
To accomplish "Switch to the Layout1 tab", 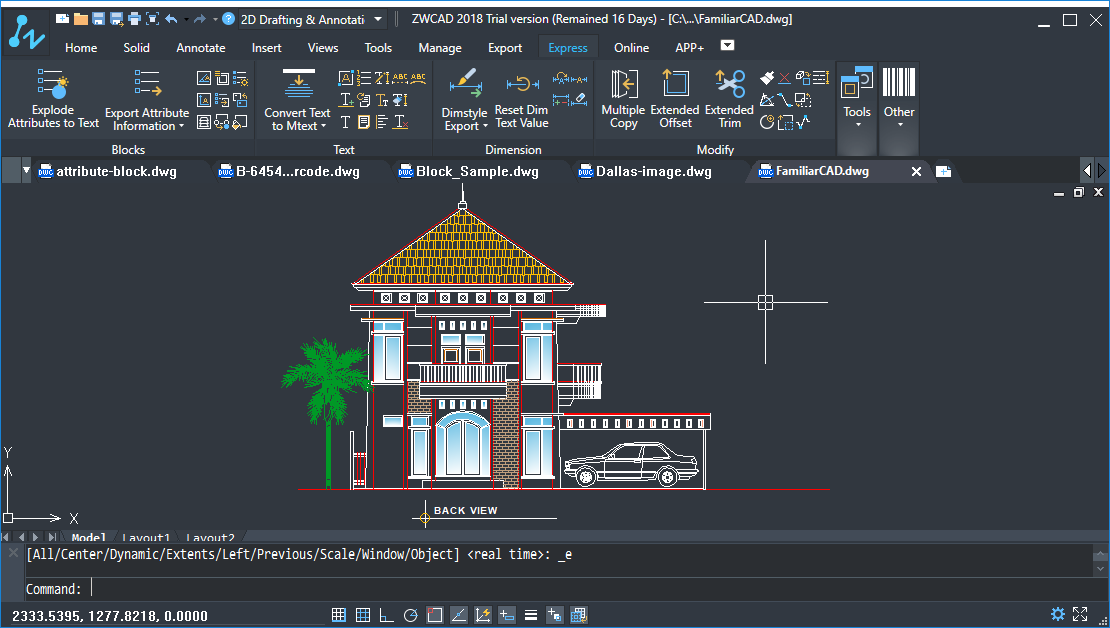I will coord(146,538).
